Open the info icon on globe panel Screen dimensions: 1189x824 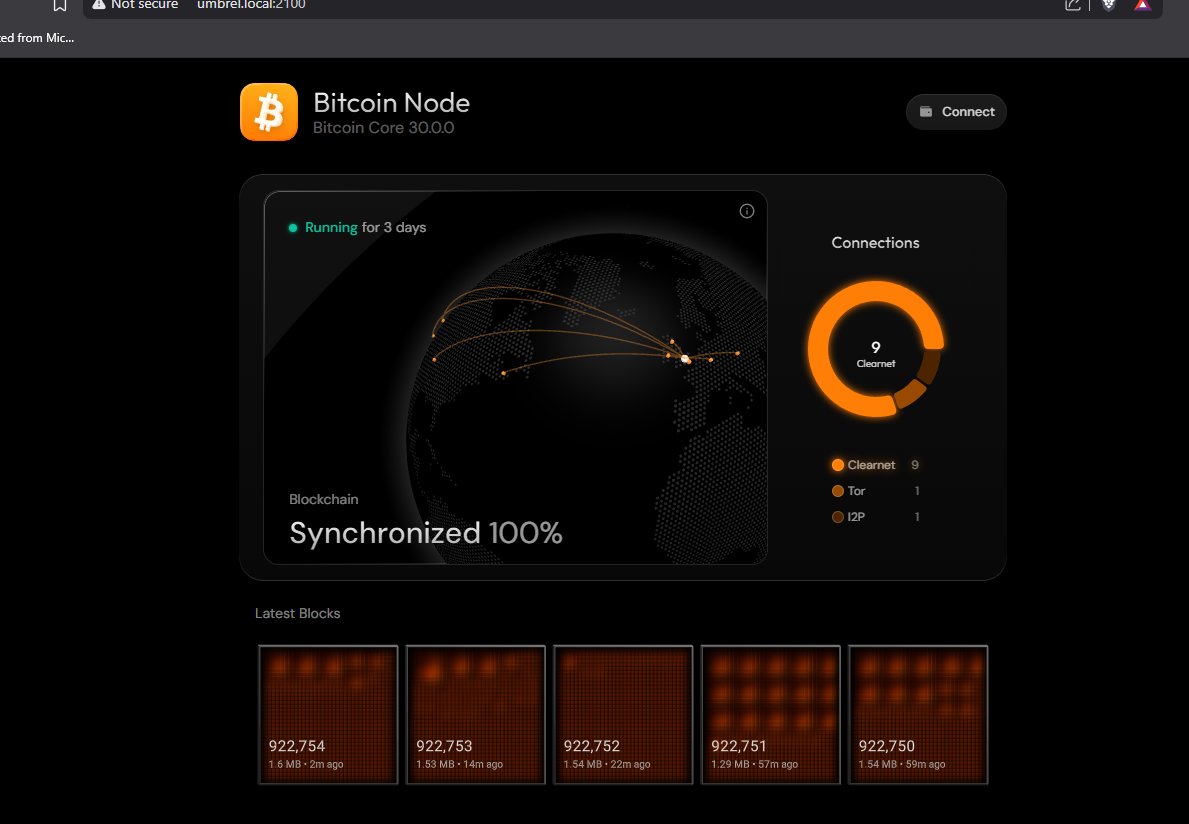pos(747,211)
